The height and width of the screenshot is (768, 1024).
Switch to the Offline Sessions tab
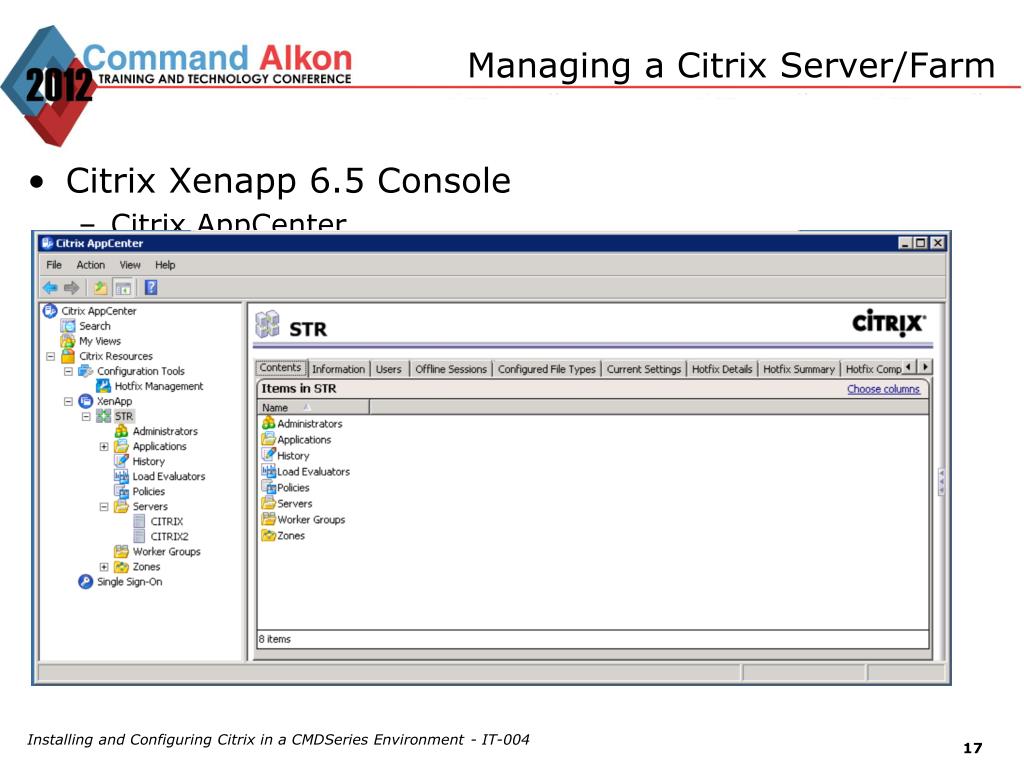tap(451, 369)
